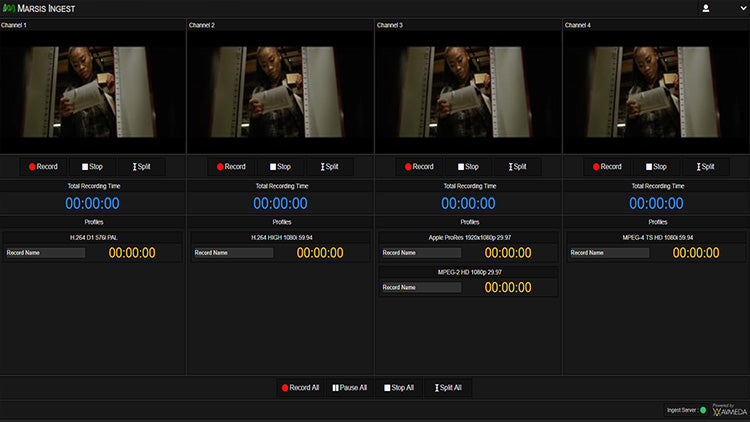Image resolution: width=750 pixels, height=422 pixels.
Task: Stop the Channel 2 recording
Action: pos(282,167)
